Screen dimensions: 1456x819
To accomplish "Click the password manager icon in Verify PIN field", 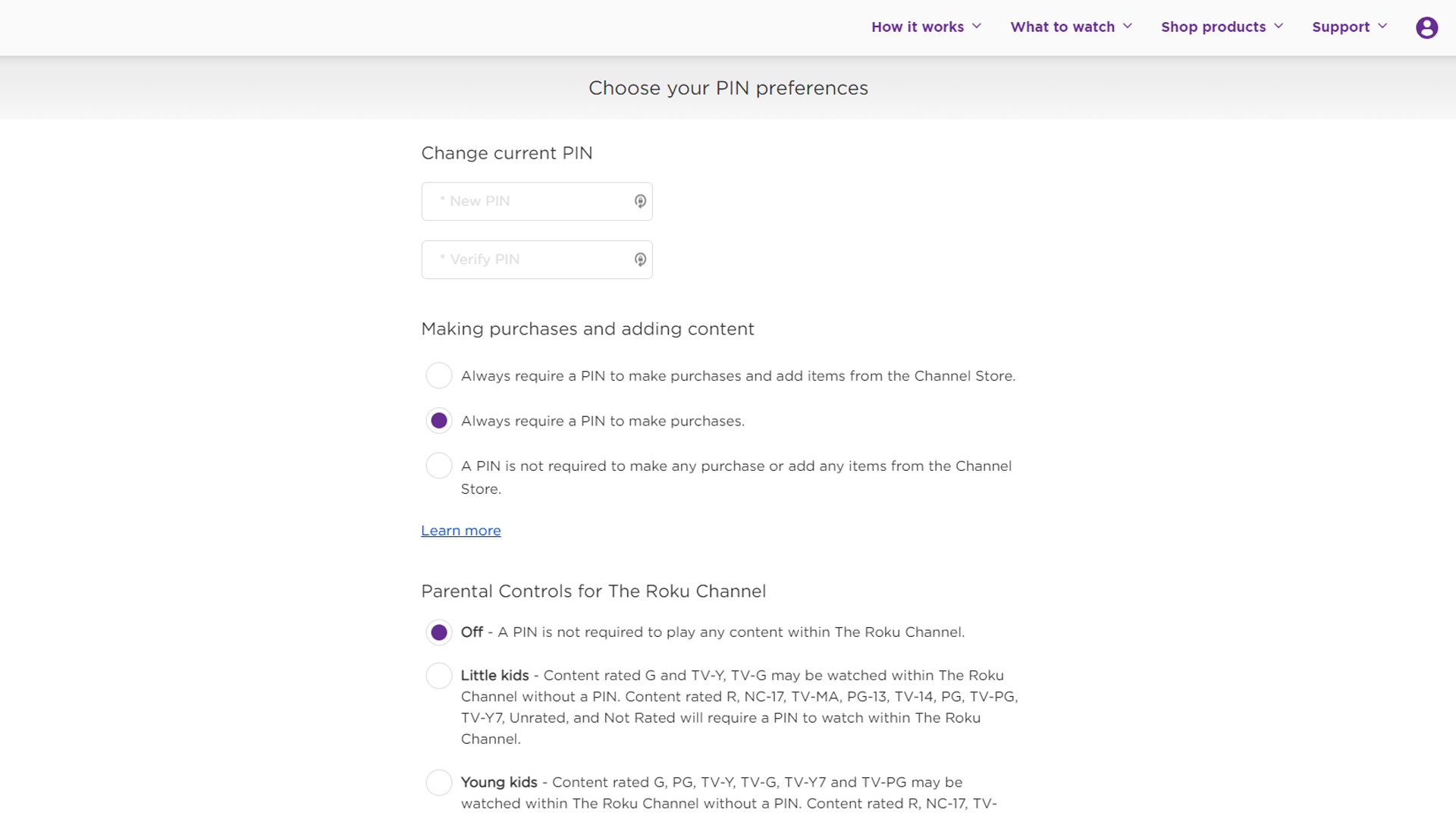I will pyautogui.click(x=640, y=259).
